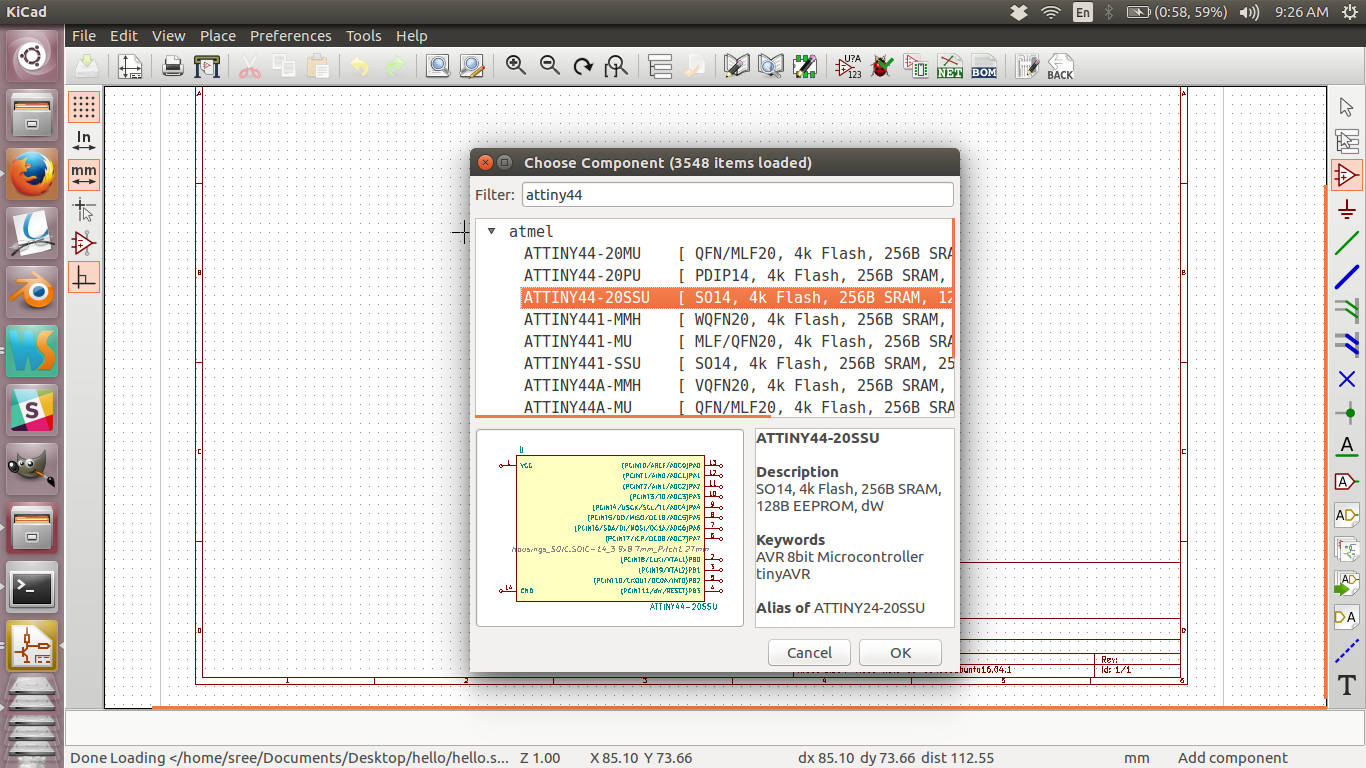This screenshot has height=768, width=1366.
Task: Collapse the atmel library tree node
Action: click(x=491, y=231)
